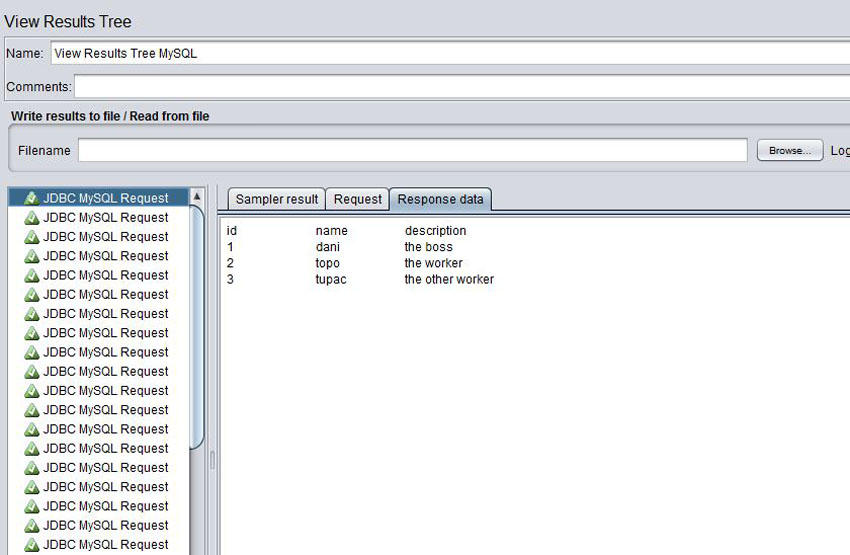This screenshot has height=555, width=850.
Task: Select the last visible JDBC MySQL Request
Action: tap(105, 545)
